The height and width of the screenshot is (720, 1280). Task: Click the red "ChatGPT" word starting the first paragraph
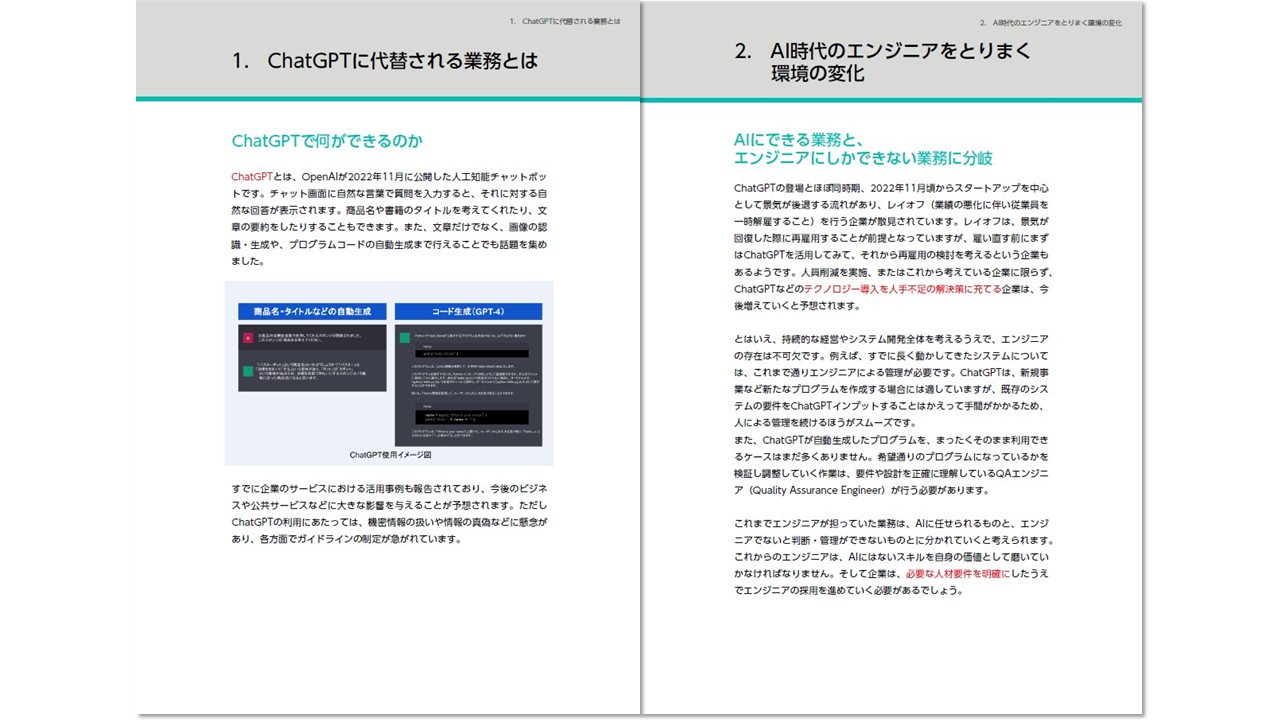click(252, 177)
